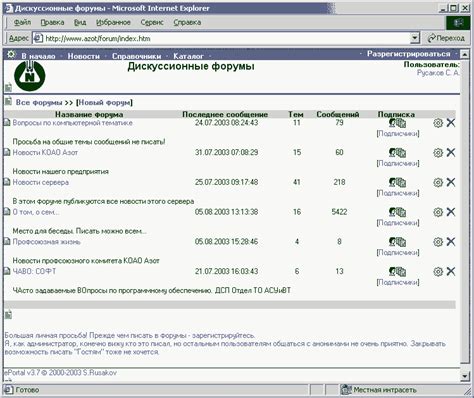The image size is (474, 398).
Task: Open the ЧАВО: СОФТ forum
Action: click(34, 271)
